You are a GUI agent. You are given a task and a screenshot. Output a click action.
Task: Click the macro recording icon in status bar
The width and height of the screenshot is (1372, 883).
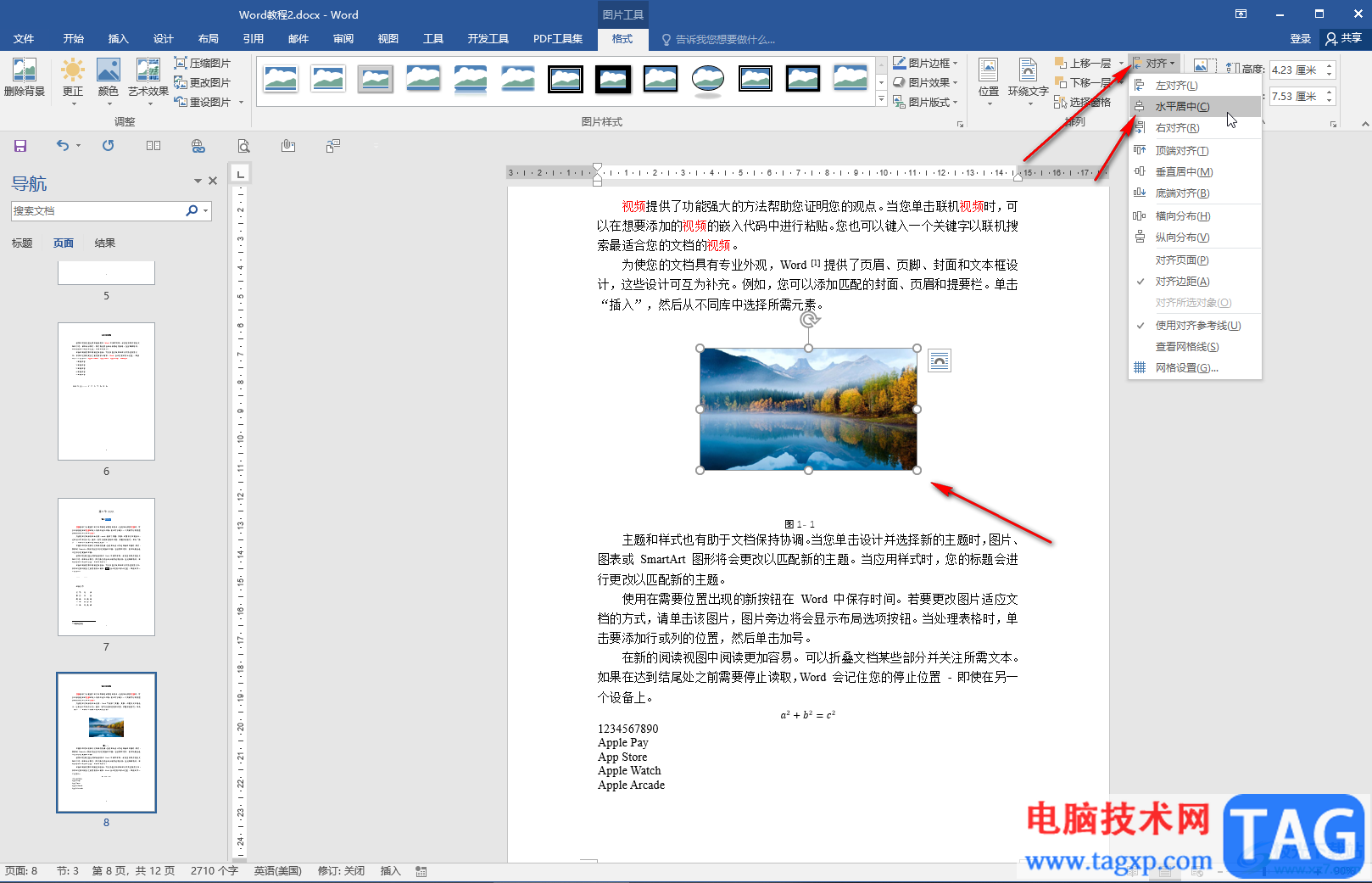(x=421, y=871)
